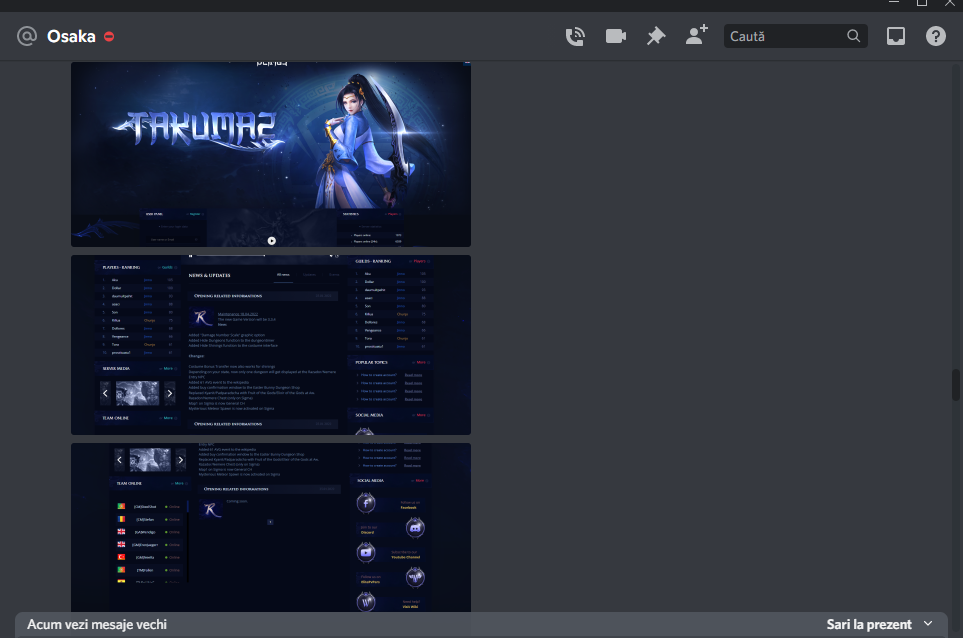Screen dimensions: 963x638
Task: Click the chevron next to Sari la prezent
Action: point(928,624)
